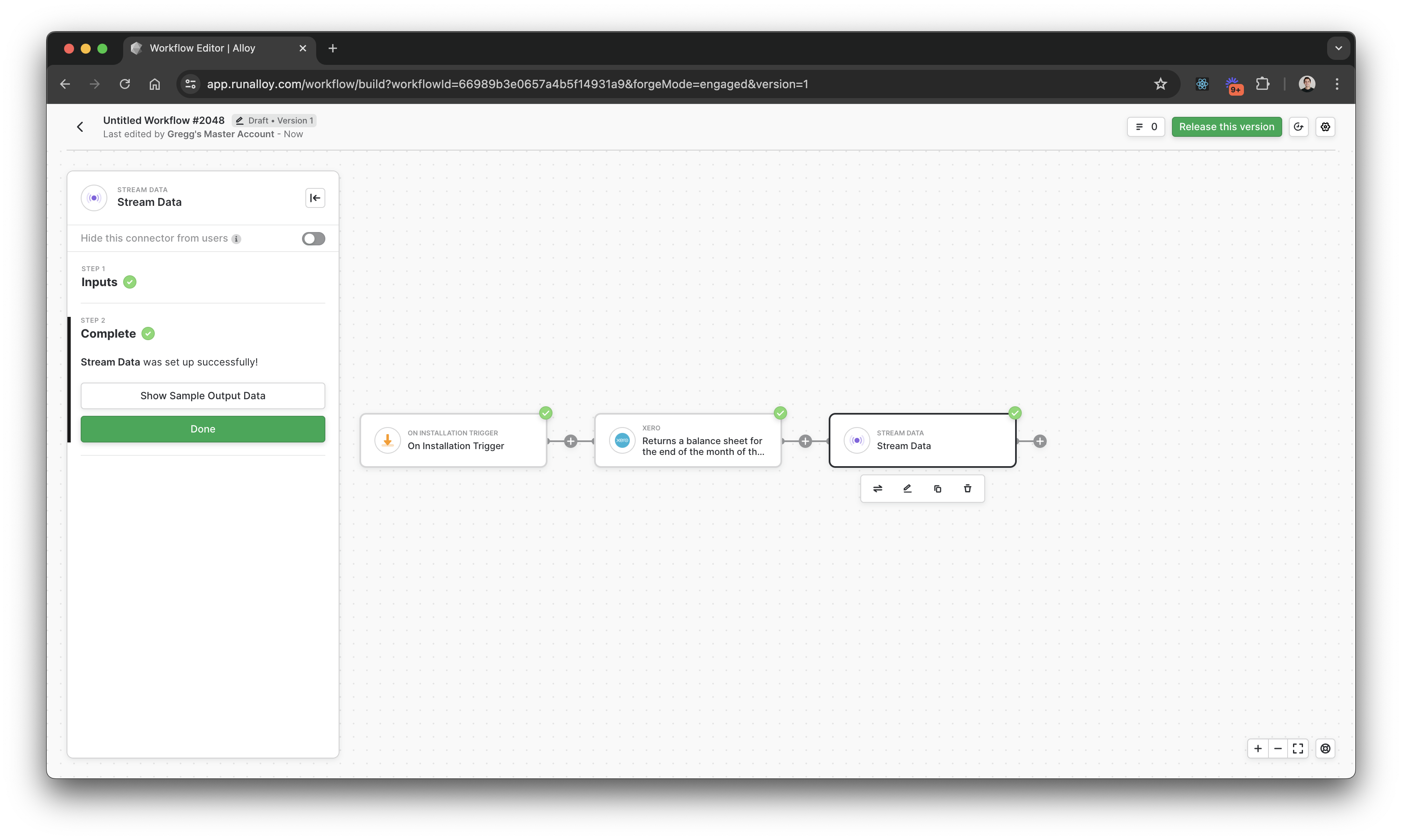
Task: Click the pencil edit icon under Stream Data node
Action: 907,489
